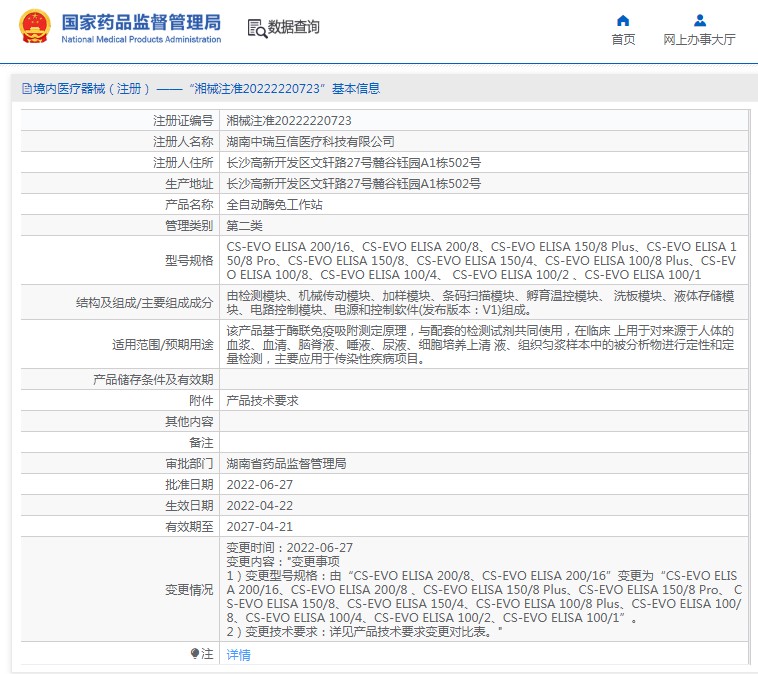Click the 型号规格 label
Viewport: 758px width, 674px height.
pyautogui.click(x=189, y=261)
